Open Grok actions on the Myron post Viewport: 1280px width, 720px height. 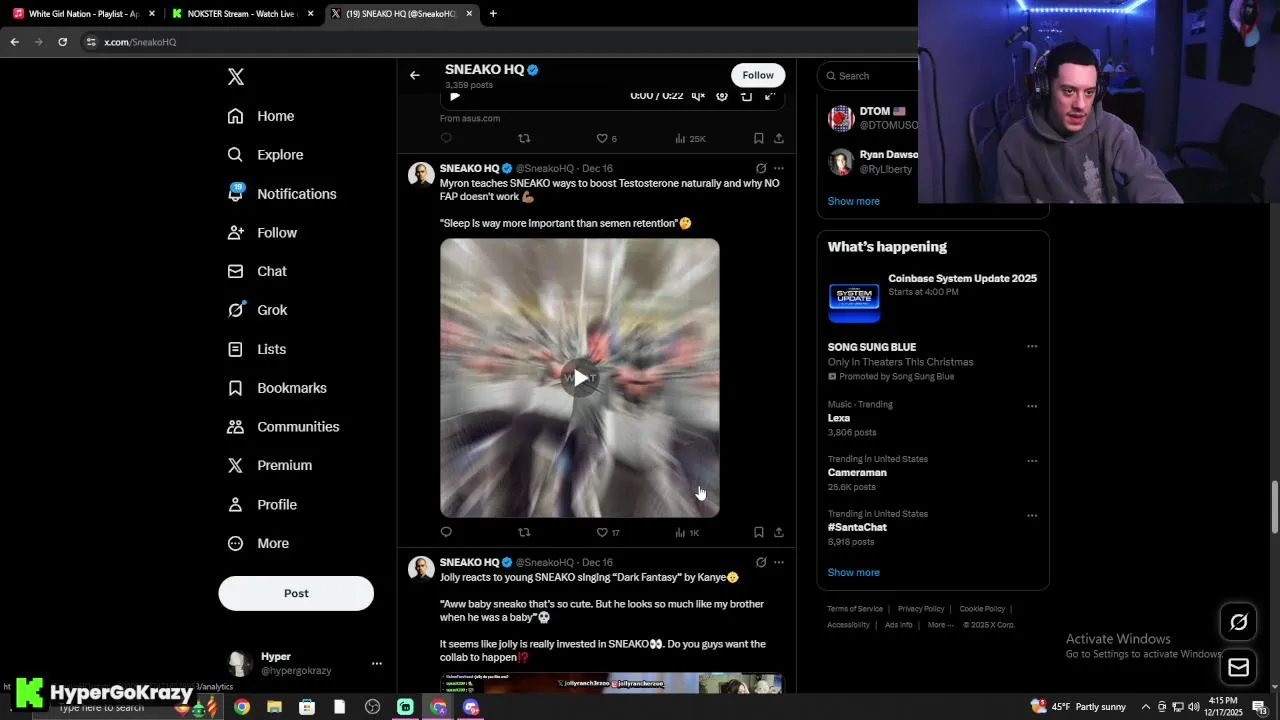click(x=761, y=168)
